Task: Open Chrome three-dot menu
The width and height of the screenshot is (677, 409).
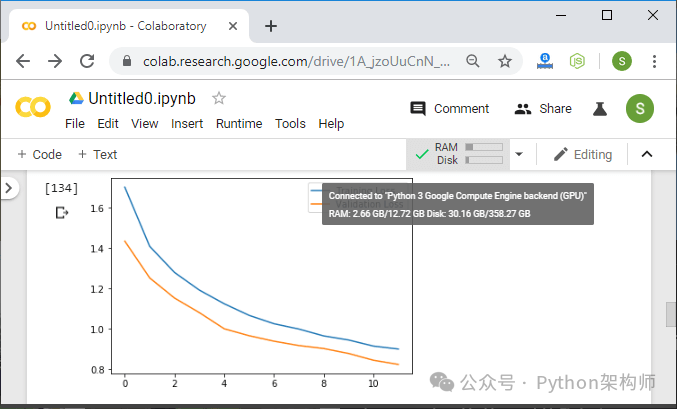Action: pos(655,61)
